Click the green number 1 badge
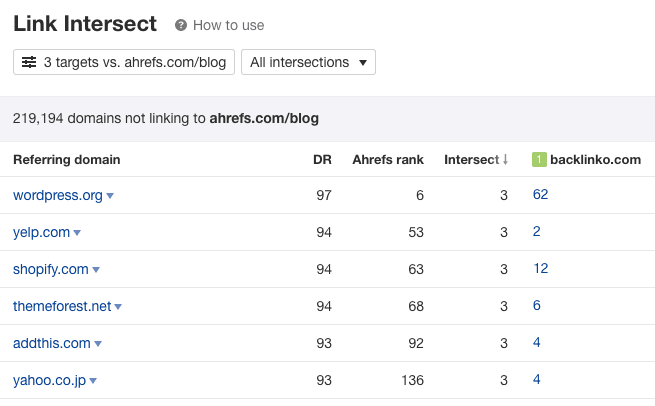 [539, 160]
